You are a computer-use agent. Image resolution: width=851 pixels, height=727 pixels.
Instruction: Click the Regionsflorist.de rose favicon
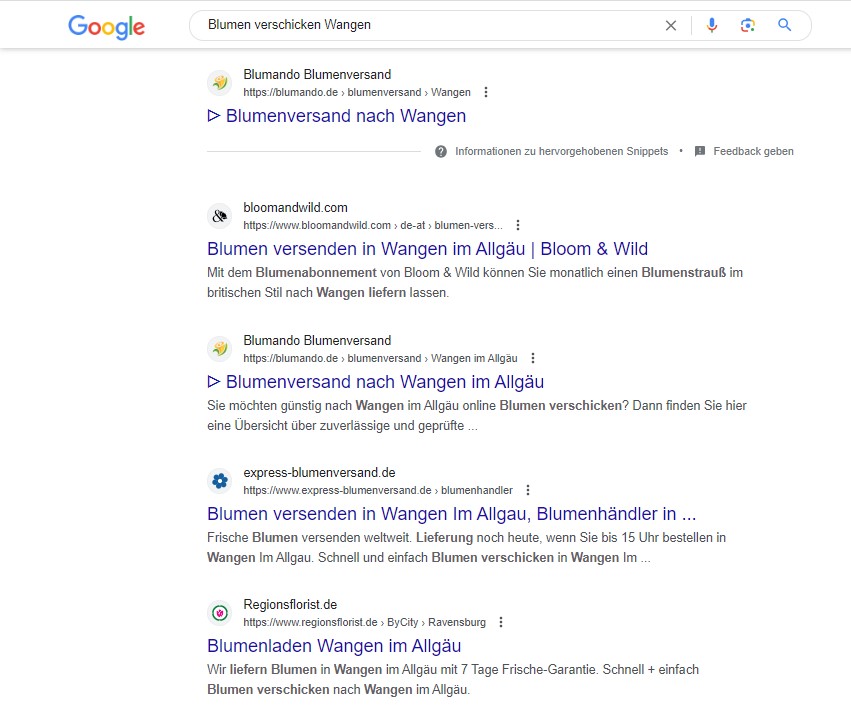(219, 613)
